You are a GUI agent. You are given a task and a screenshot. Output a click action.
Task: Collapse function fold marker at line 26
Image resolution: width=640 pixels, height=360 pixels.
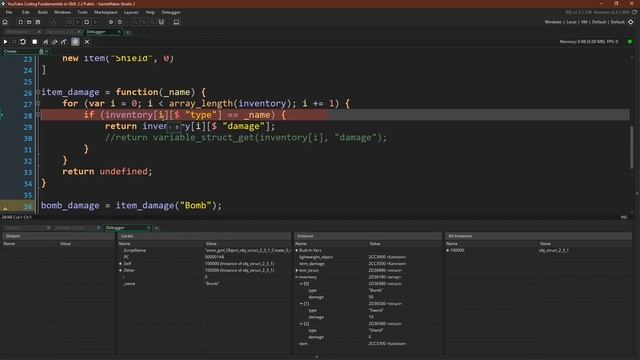click(38, 92)
